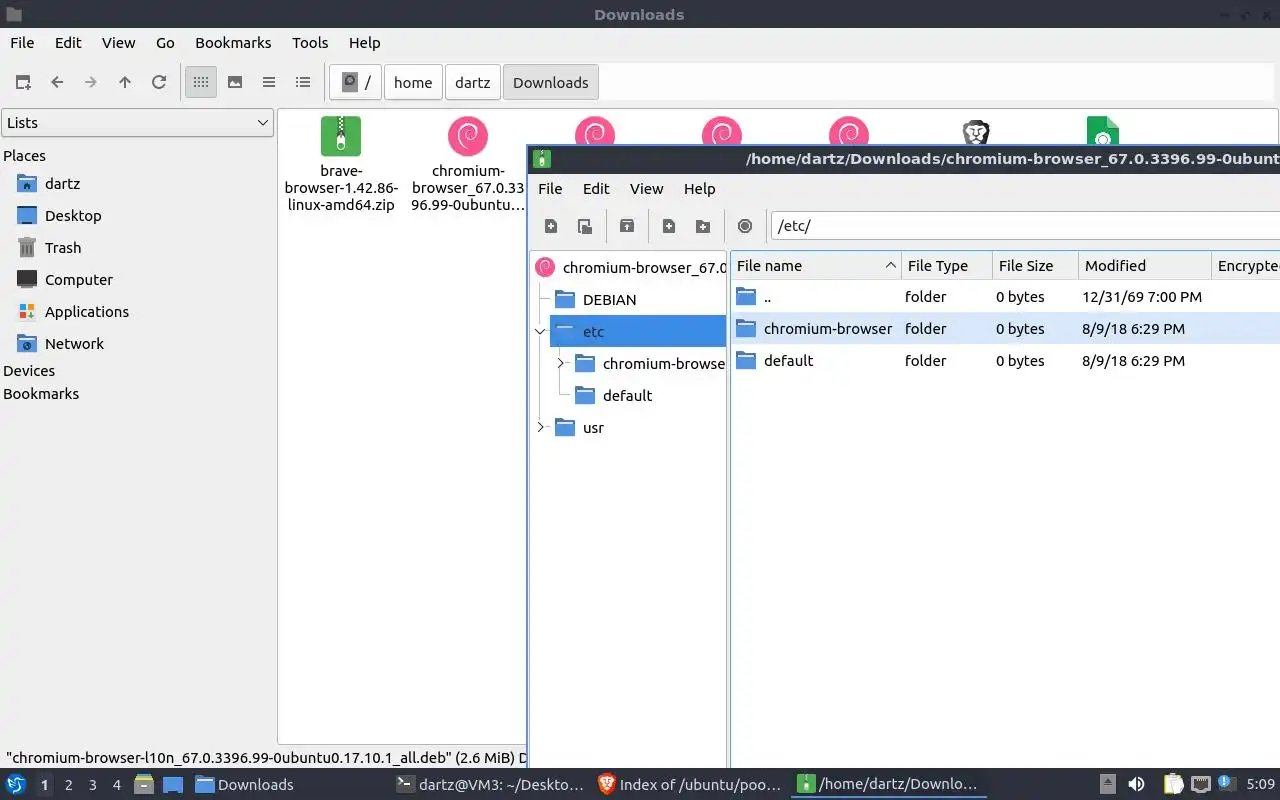Open Applications in Places
This screenshot has height=800, width=1280.
pyautogui.click(x=87, y=312)
